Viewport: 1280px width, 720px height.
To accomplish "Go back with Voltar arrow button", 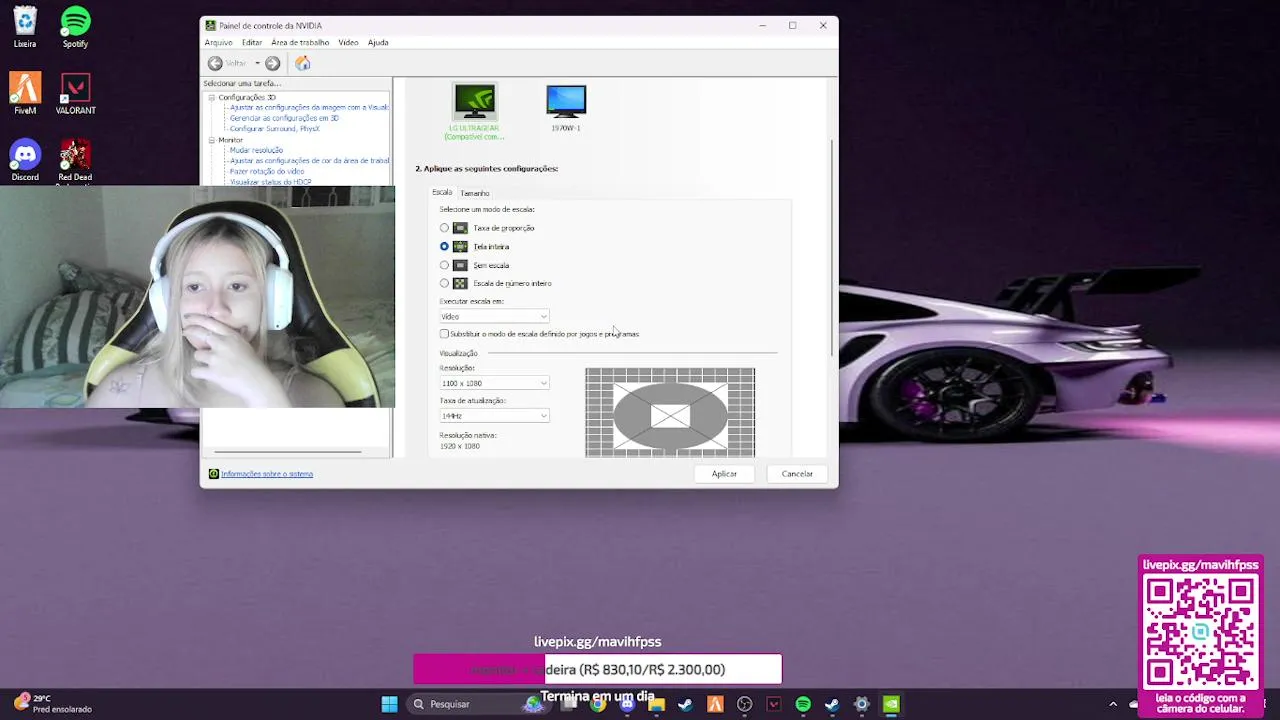I will [215, 63].
